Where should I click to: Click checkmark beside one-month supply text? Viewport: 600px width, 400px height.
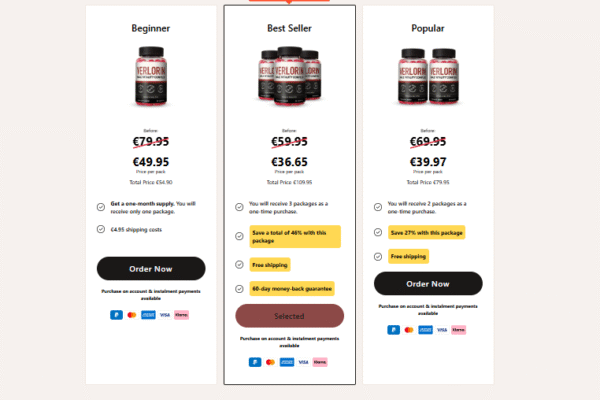click(x=101, y=207)
